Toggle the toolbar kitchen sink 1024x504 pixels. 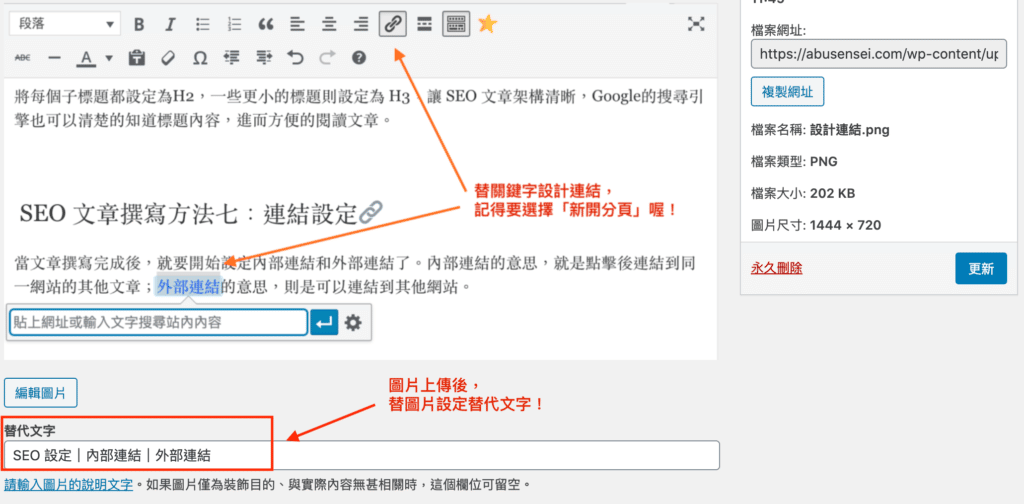pos(456,24)
